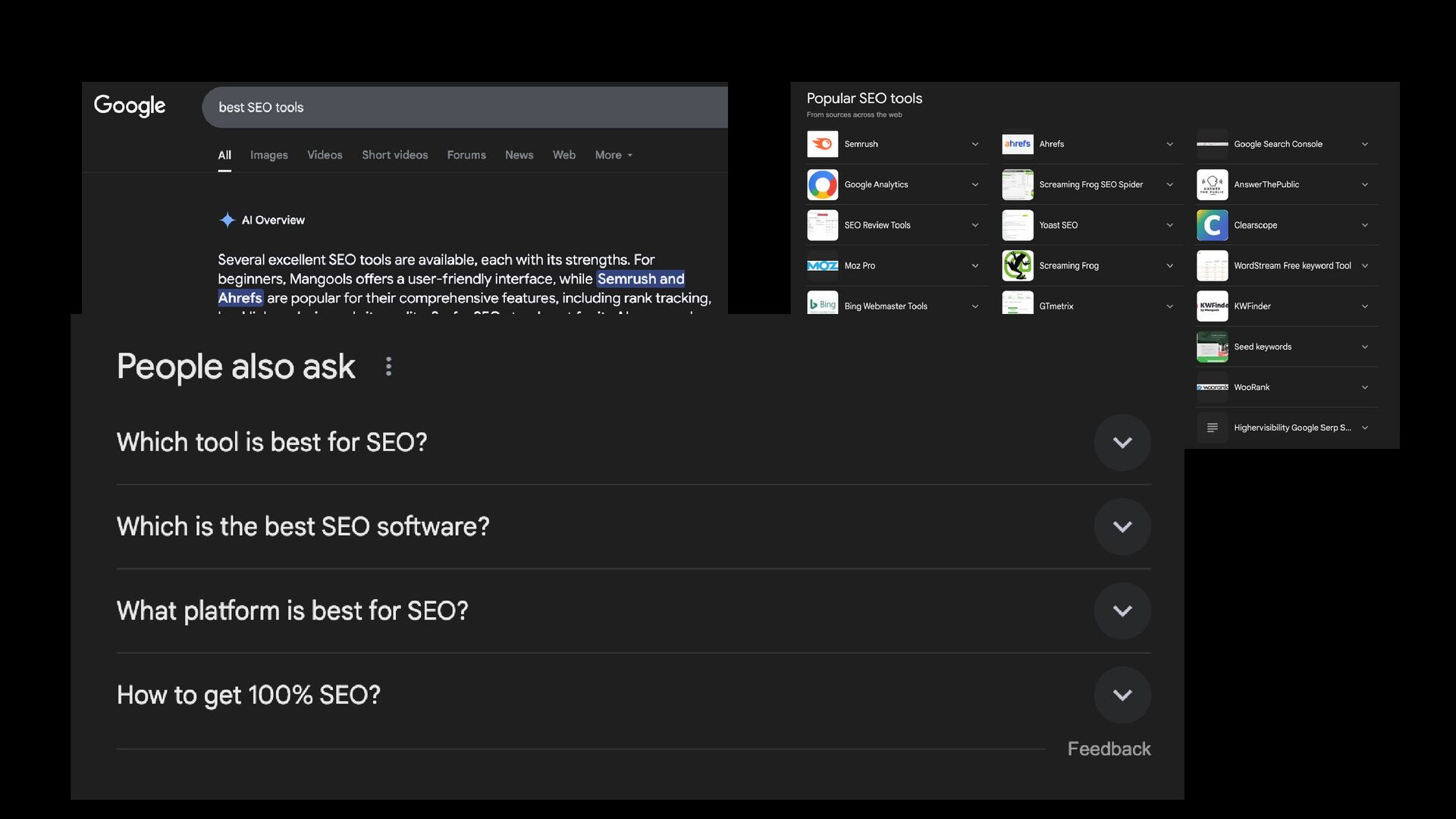
Task: Expand the Ahrefs row chevron
Action: click(1169, 144)
